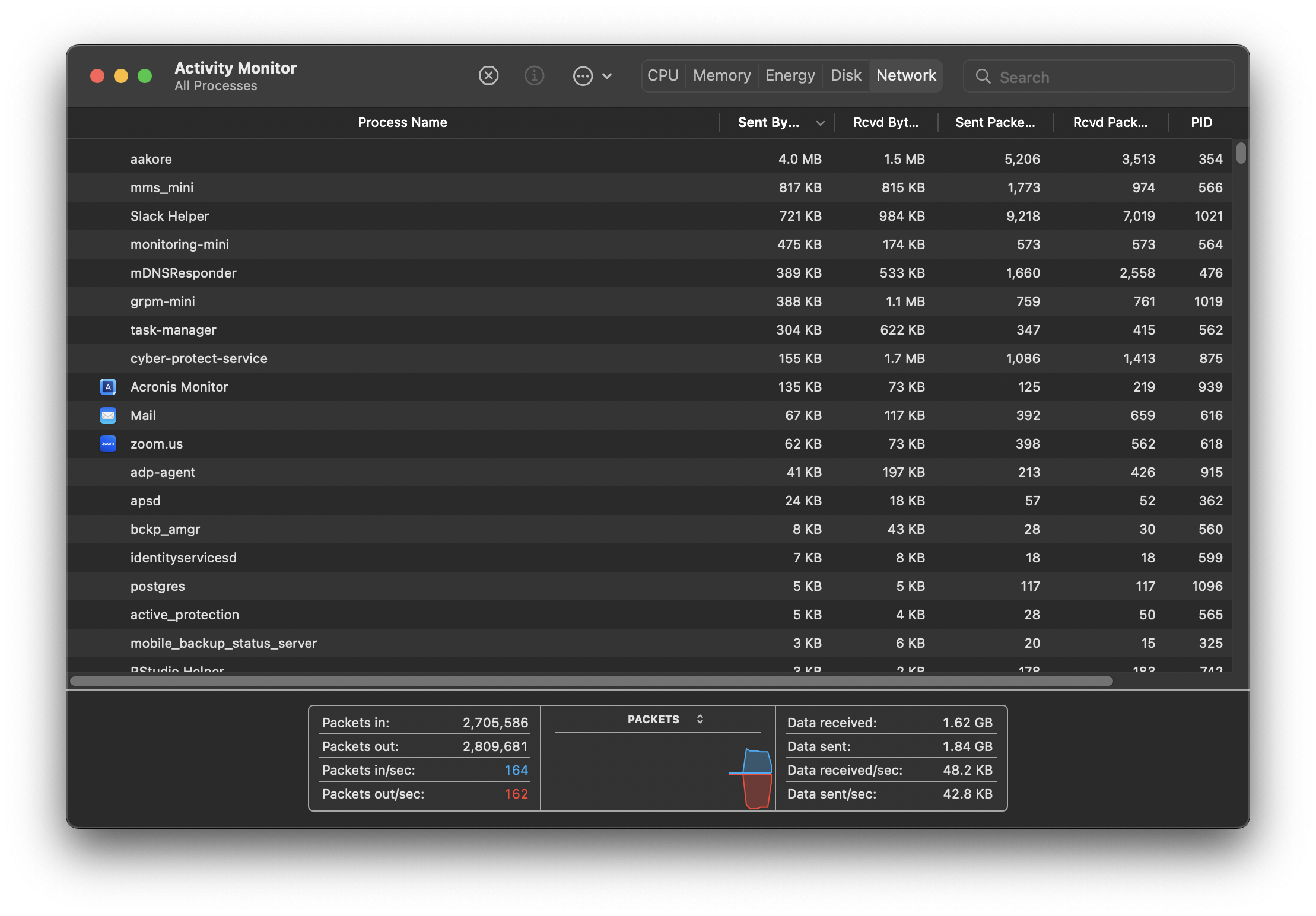The width and height of the screenshot is (1316, 916).
Task: Switch to the CPU tab
Action: click(x=663, y=75)
